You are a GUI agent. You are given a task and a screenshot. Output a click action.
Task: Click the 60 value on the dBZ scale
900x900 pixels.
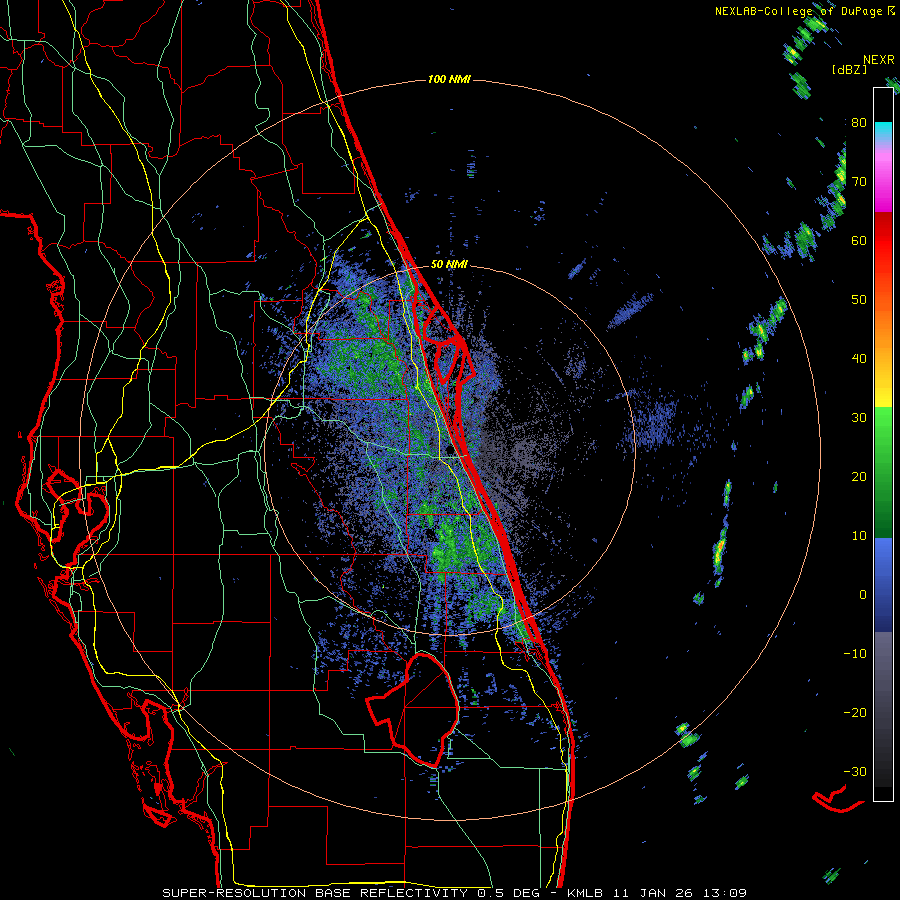[x=859, y=241]
